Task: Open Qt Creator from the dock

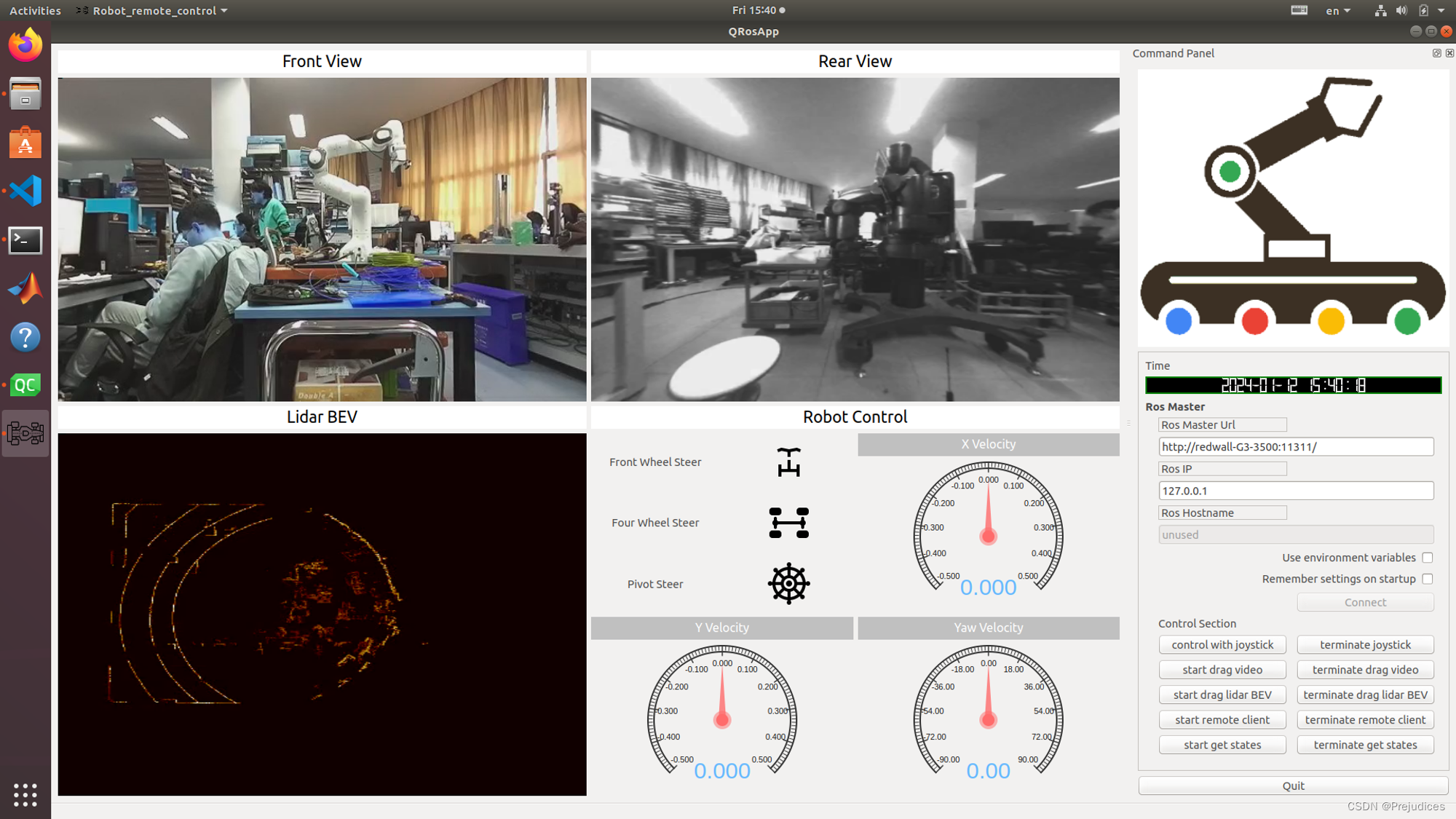Action: pyautogui.click(x=25, y=385)
